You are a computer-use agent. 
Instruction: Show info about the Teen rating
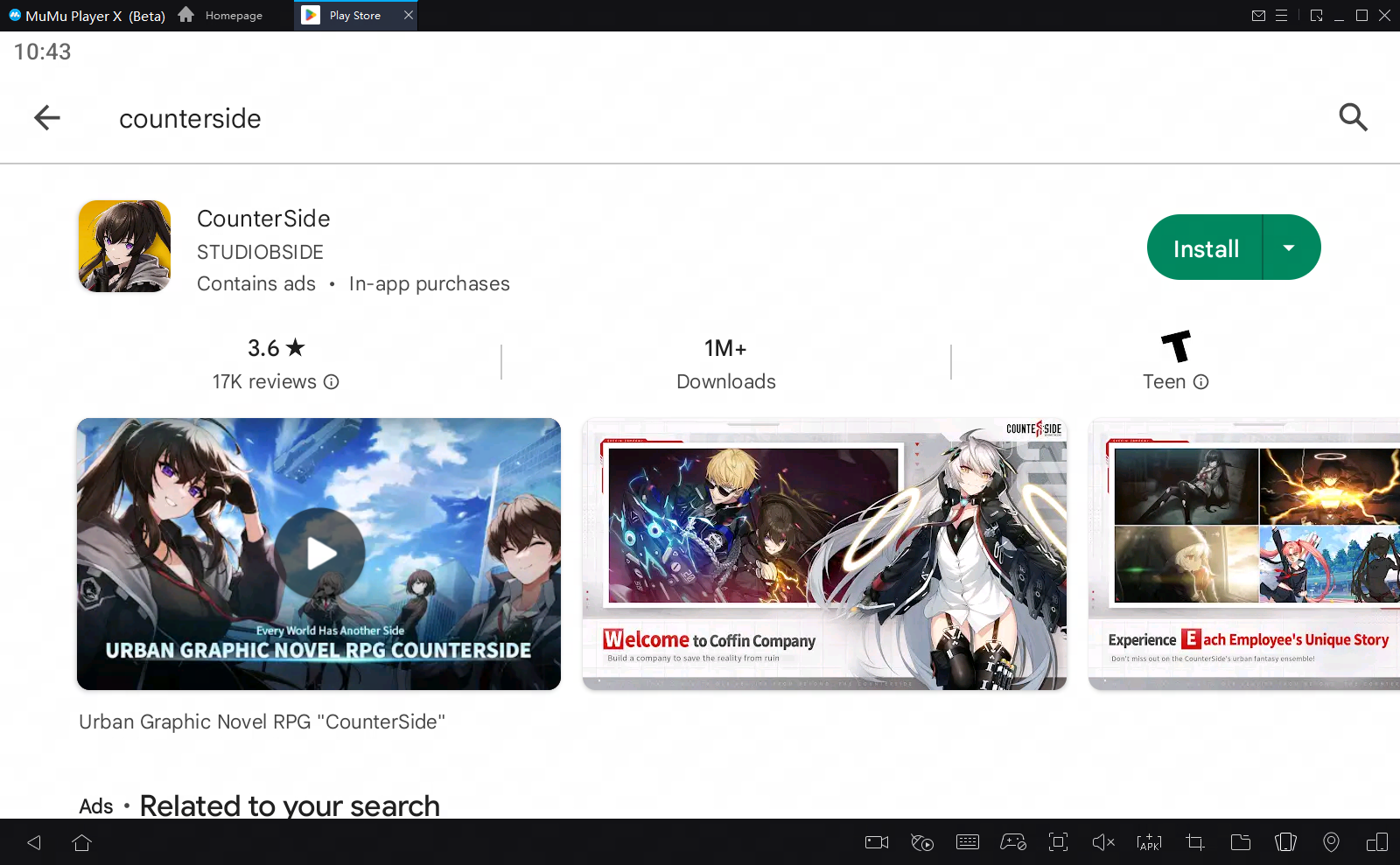[x=1201, y=382]
